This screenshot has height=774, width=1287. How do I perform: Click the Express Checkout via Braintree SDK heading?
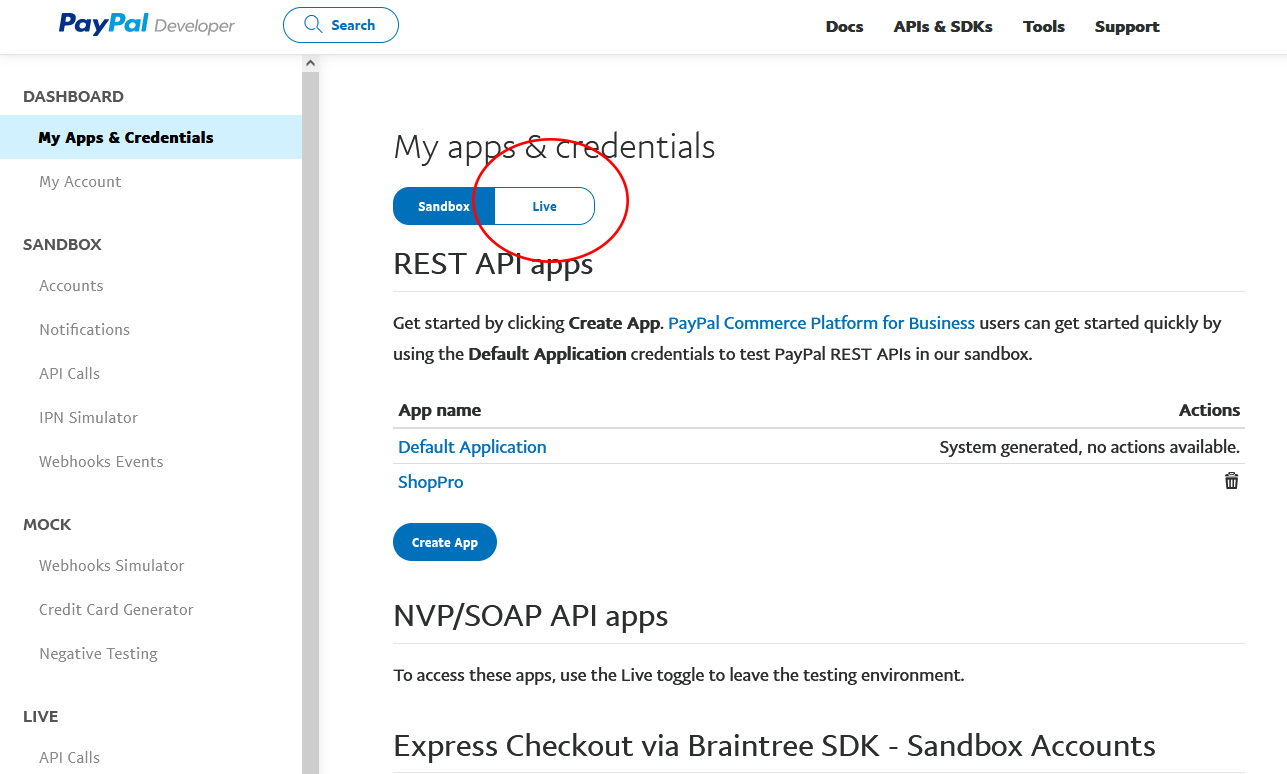pos(774,746)
